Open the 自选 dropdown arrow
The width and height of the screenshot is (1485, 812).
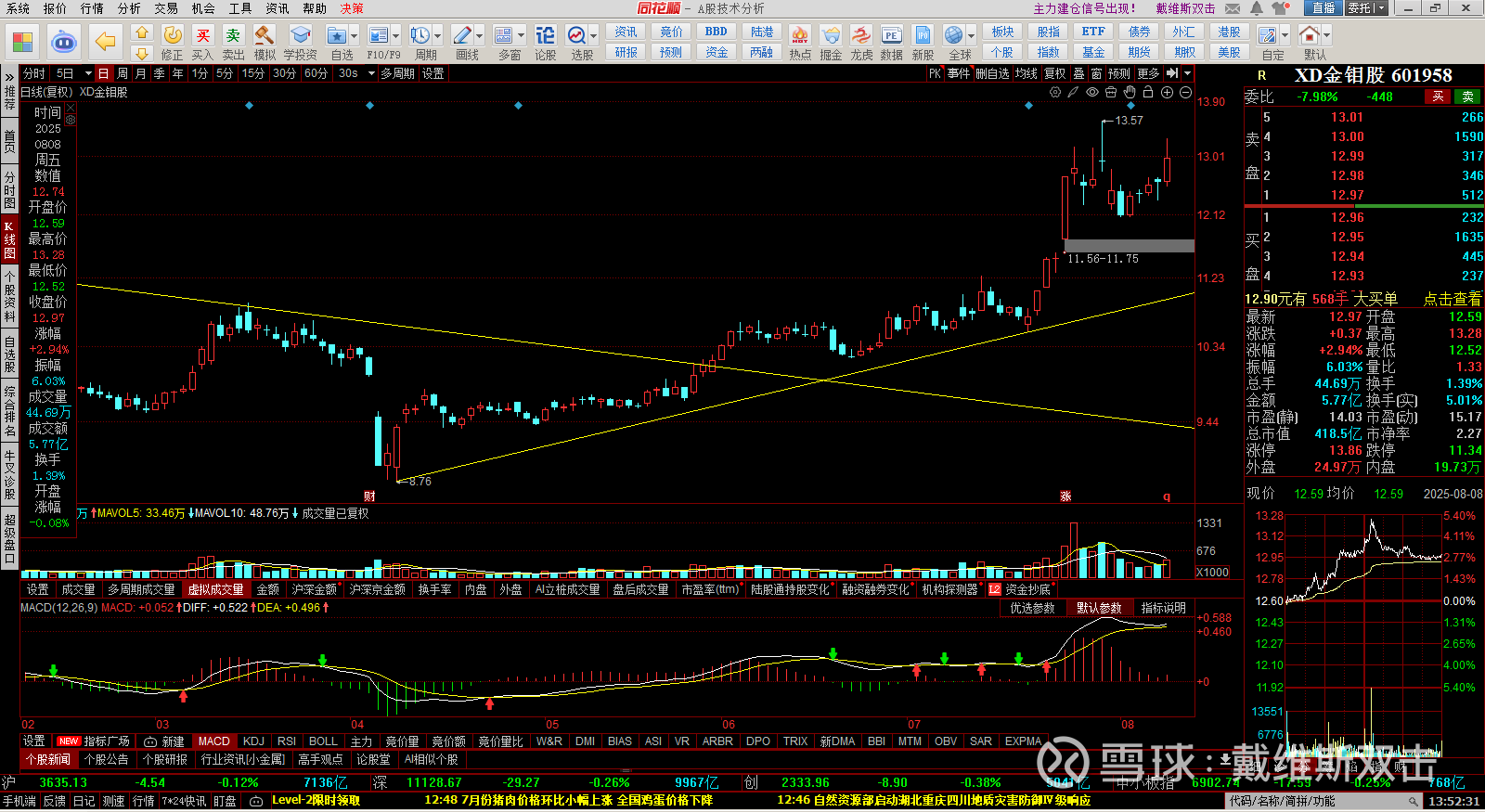(x=355, y=36)
